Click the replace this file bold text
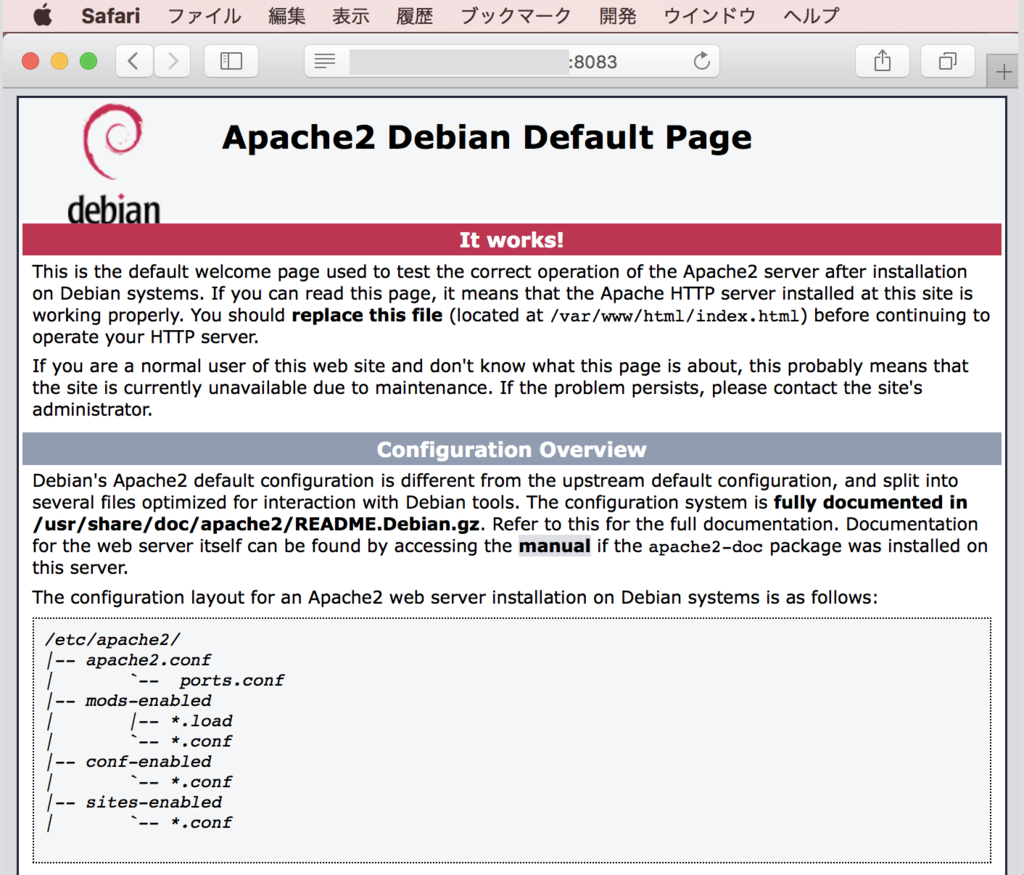1024x875 pixels. pos(367,315)
